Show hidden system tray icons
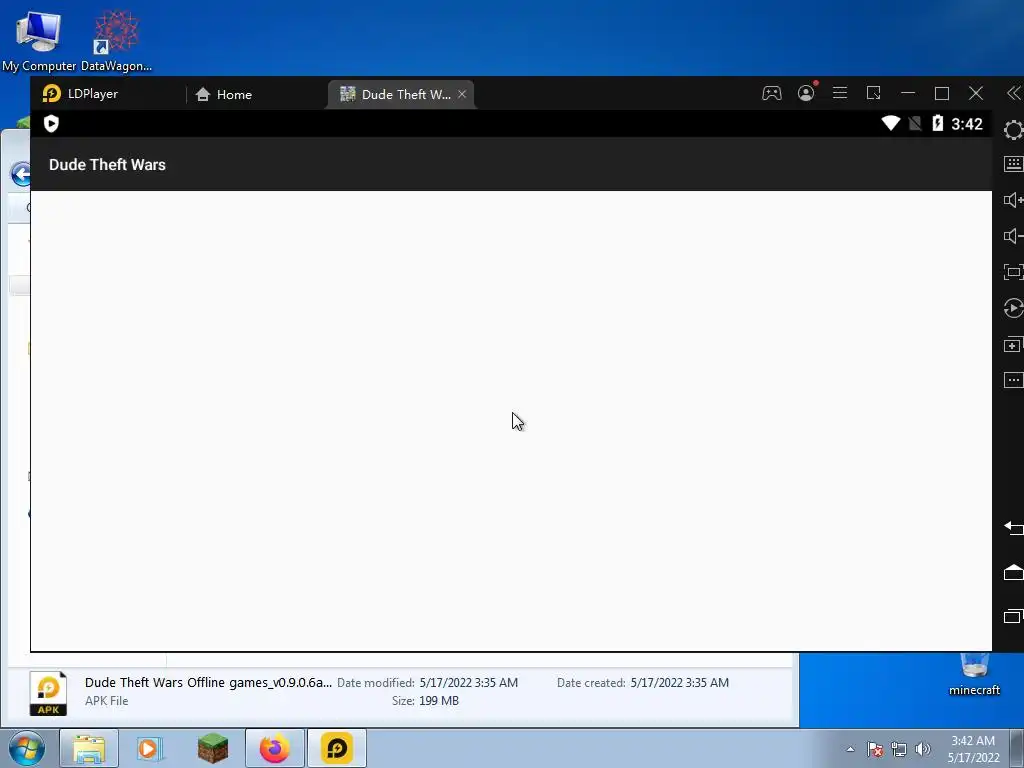This screenshot has width=1024, height=768. tap(850, 749)
